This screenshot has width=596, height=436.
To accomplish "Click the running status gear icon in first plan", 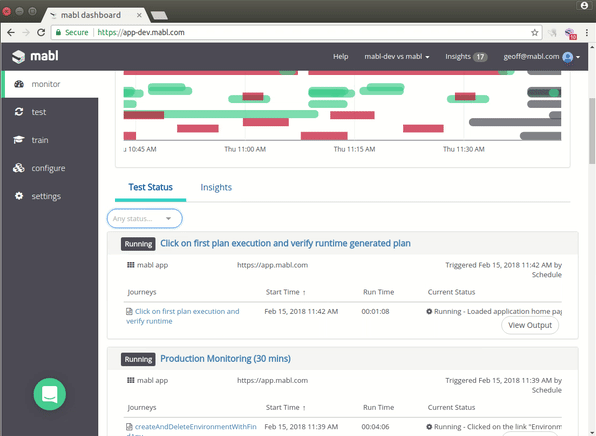I will [x=429, y=311].
